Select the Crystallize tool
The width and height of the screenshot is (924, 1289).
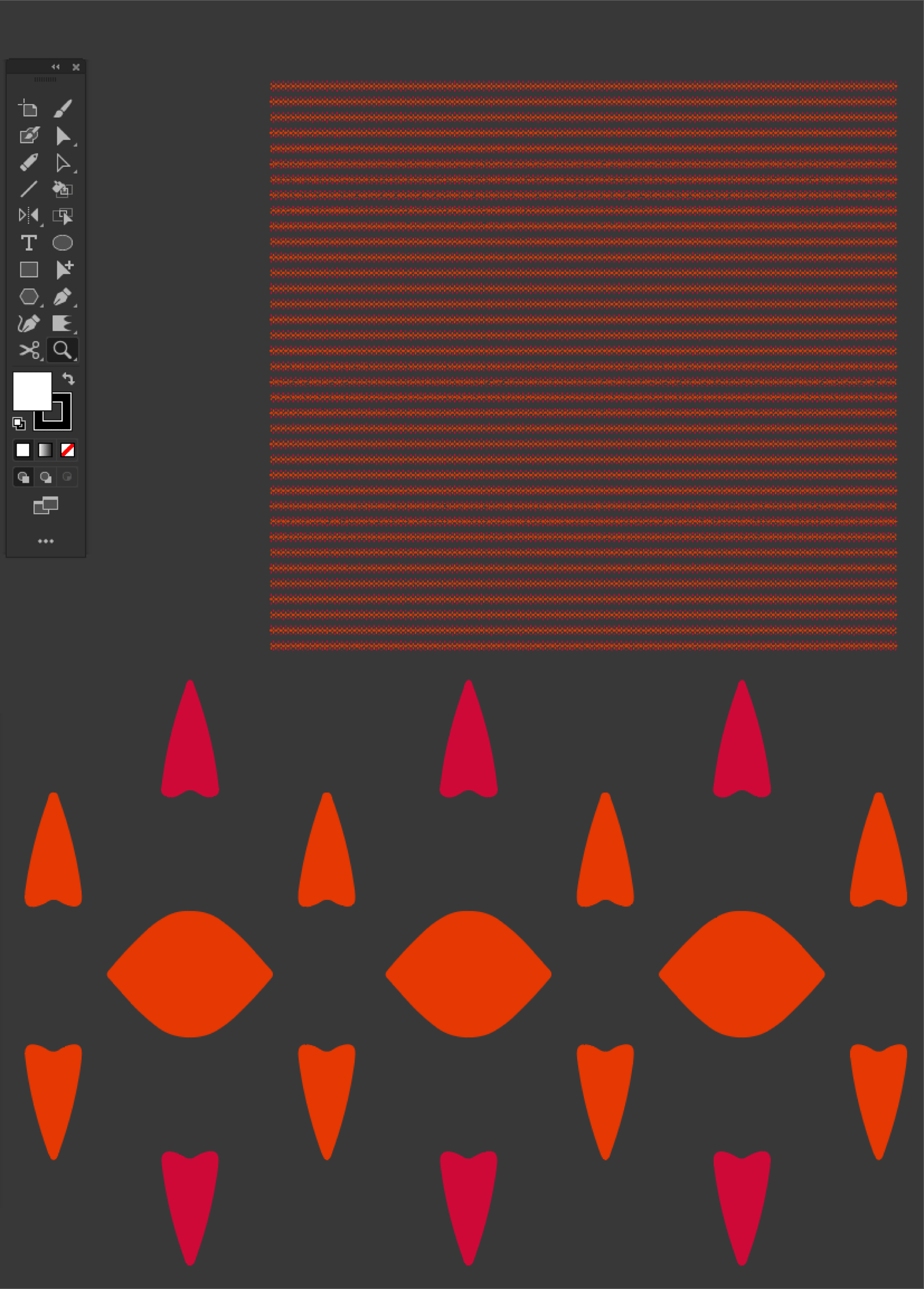point(62,323)
